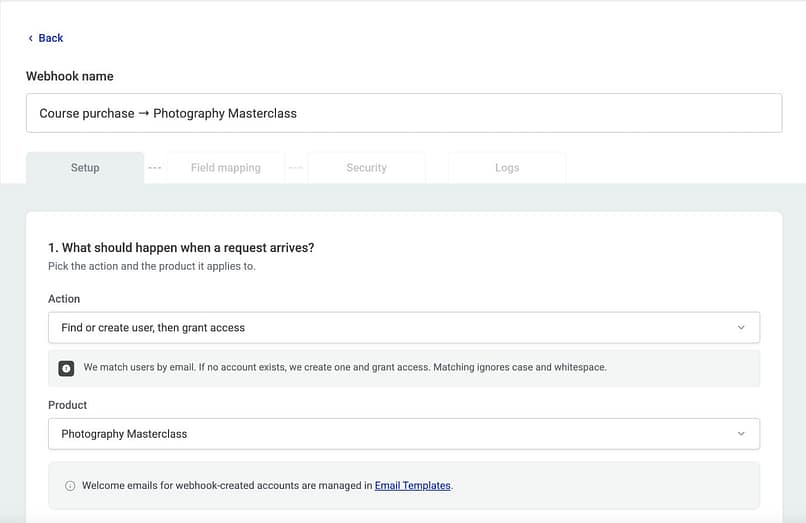Click the 'We match users by email' note text
This screenshot has width=806, height=523.
pos(345,367)
